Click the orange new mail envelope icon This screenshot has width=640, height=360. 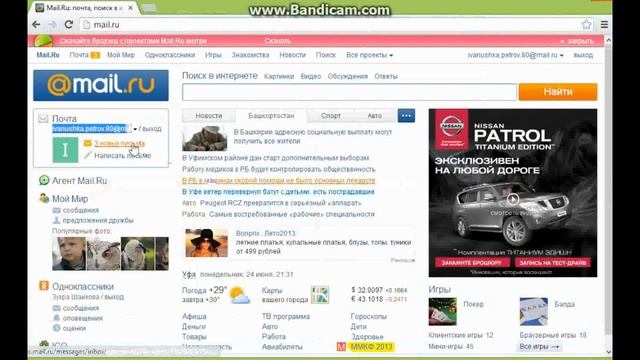pyautogui.click(x=88, y=143)
